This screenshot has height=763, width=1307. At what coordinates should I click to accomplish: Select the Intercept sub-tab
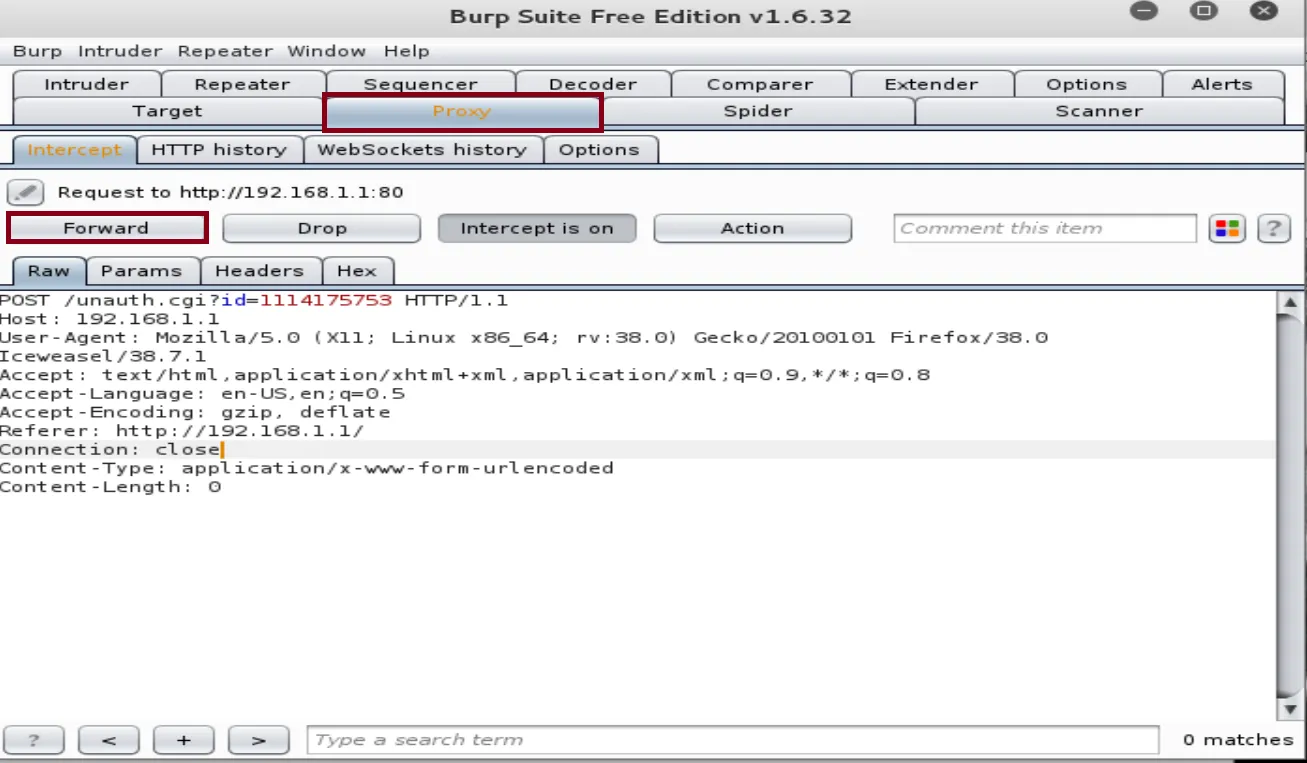click(x=74, y=150)
